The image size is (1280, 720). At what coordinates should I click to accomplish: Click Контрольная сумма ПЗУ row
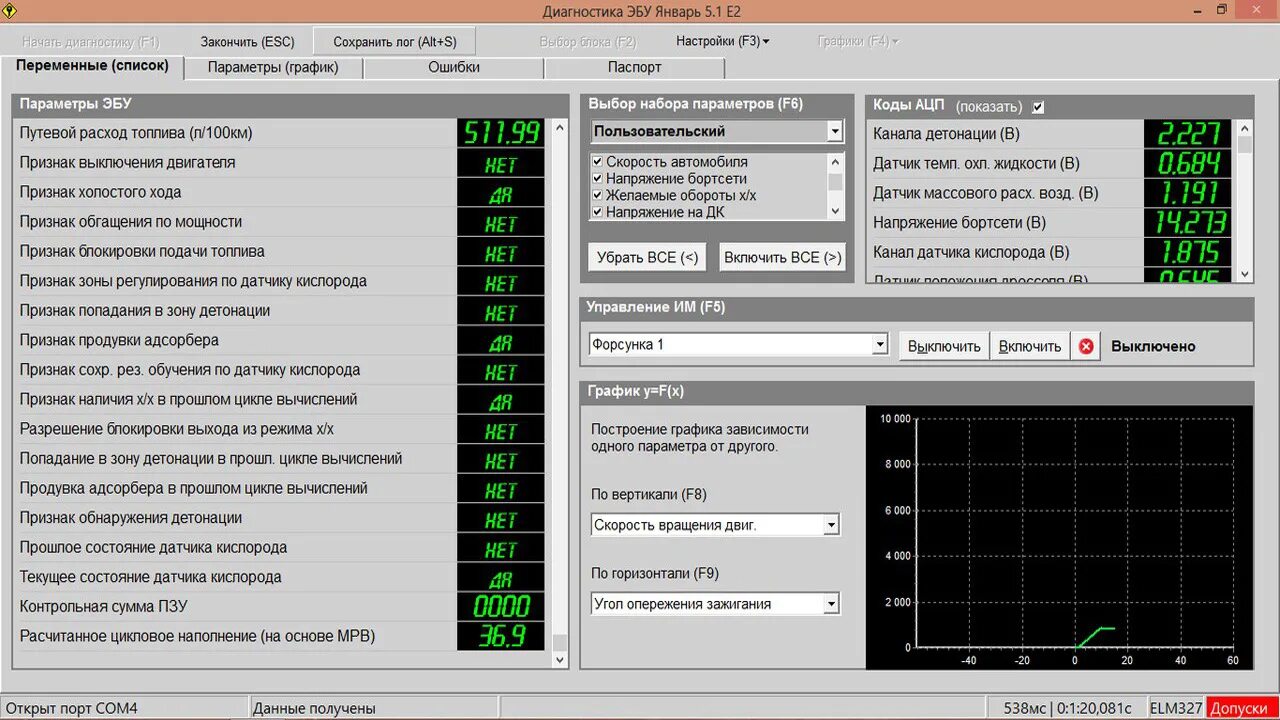coord(282,607)
